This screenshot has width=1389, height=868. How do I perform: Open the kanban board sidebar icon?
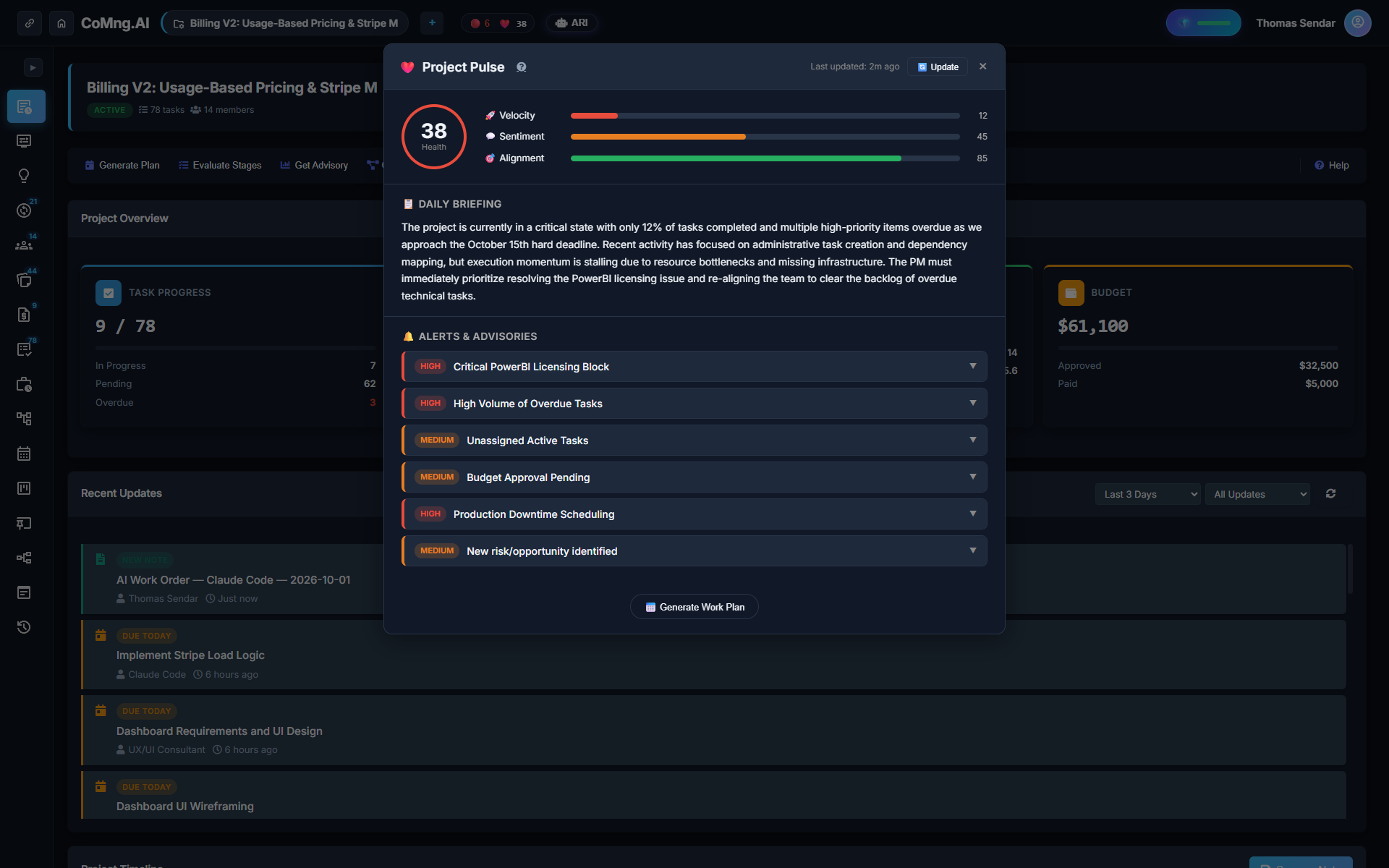[24, 488]
